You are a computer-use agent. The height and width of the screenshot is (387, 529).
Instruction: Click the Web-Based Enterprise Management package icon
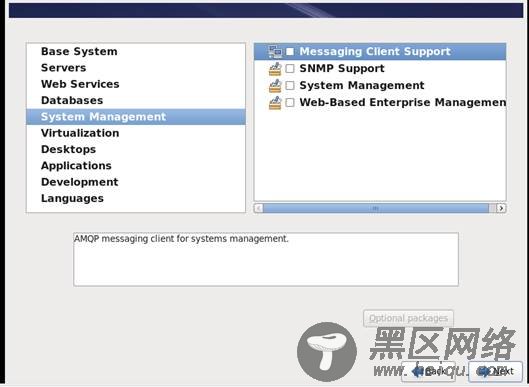pyautogui.click(x=275, y=103)
